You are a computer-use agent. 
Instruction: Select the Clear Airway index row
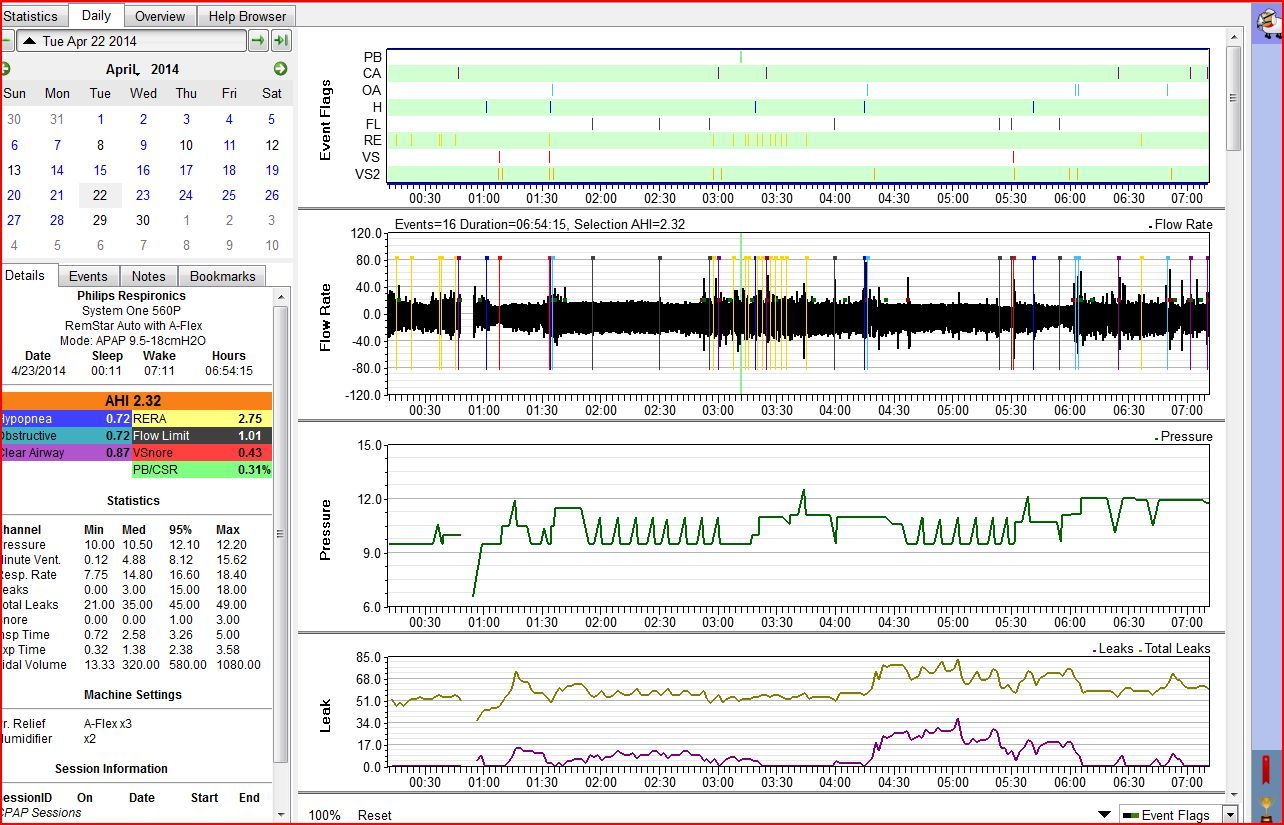pyautogui.click(x=66, y=453)
